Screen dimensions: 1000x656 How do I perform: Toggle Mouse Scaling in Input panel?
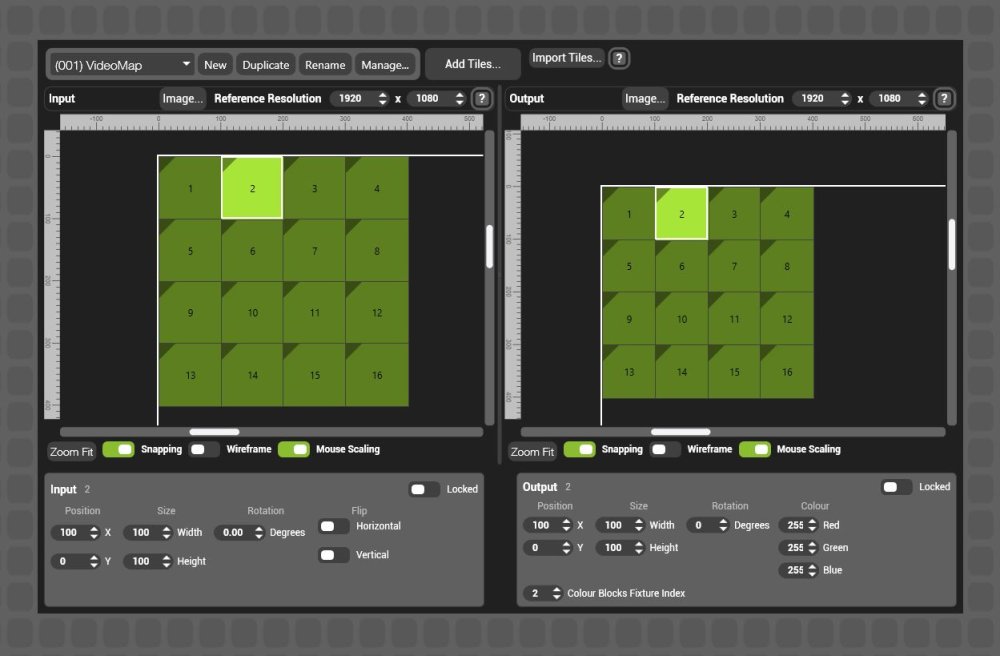pyautogui.click(x=293, y=449)
